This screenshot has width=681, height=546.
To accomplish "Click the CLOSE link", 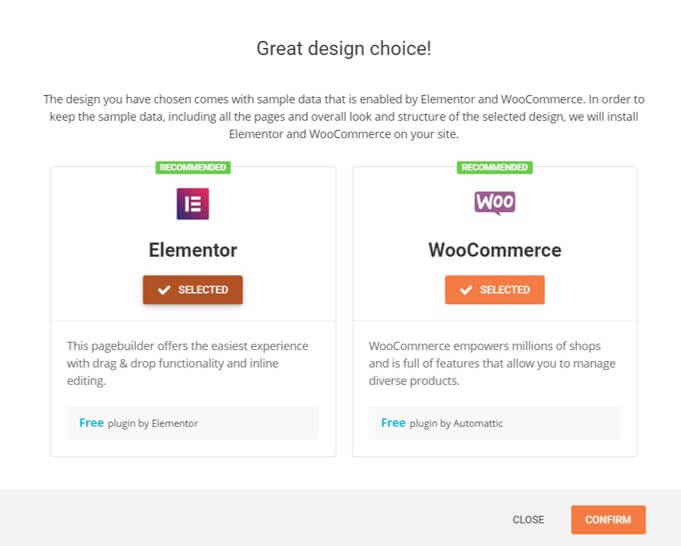I will (x=528, y=520).
